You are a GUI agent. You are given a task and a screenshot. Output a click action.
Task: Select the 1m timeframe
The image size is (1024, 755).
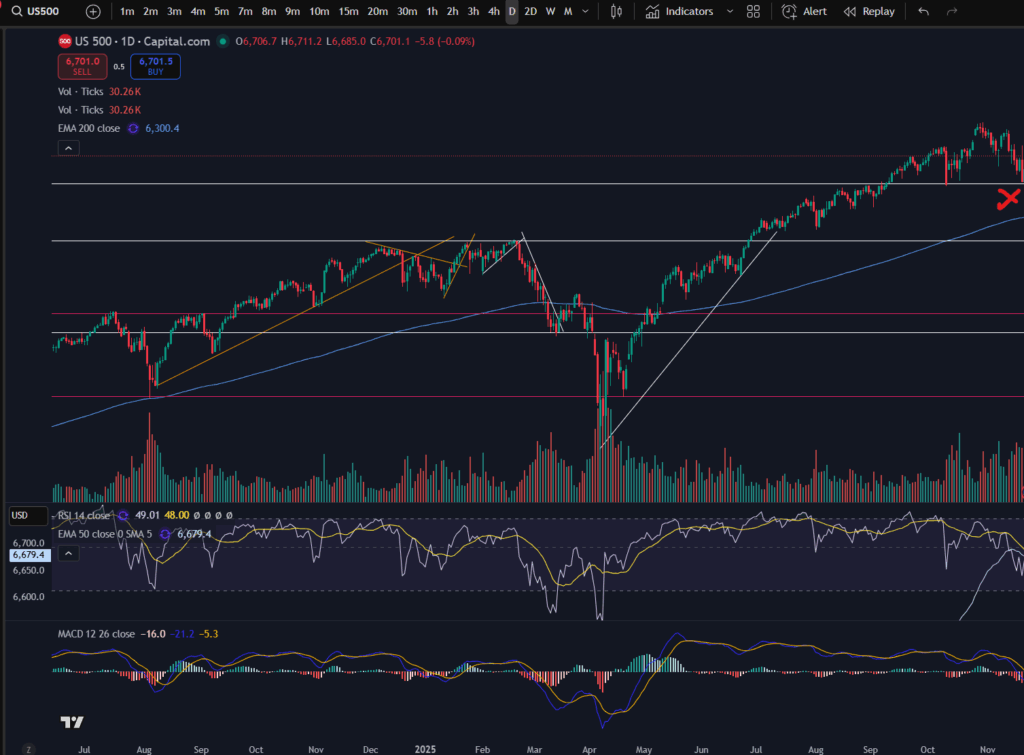tap(127, 11)
